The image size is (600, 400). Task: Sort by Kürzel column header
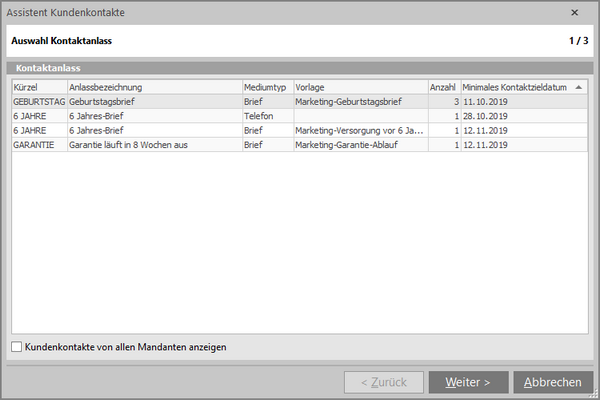pyautogui.click(x=38, y=88)
